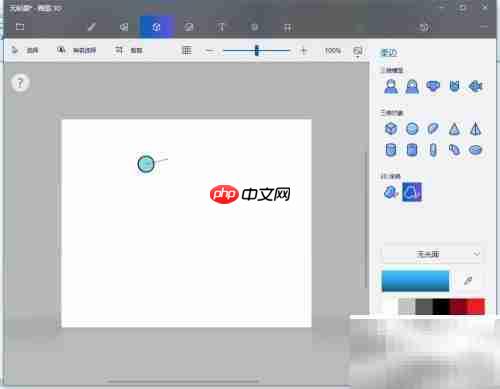This screenshot has width=500, height=389.
Task: Pick the white color swatch
Action: [390, 306]
